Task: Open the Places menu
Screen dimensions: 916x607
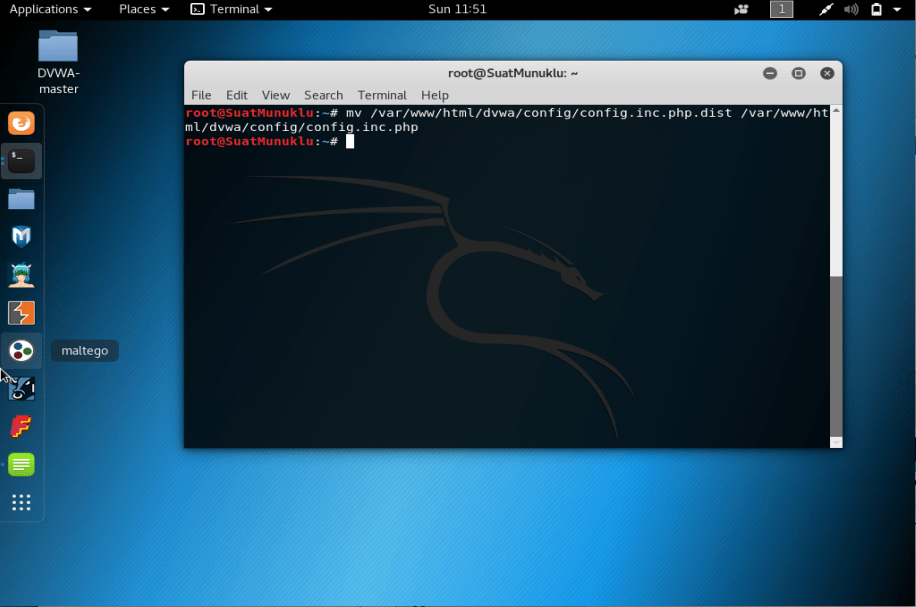Action: point(144,9)
